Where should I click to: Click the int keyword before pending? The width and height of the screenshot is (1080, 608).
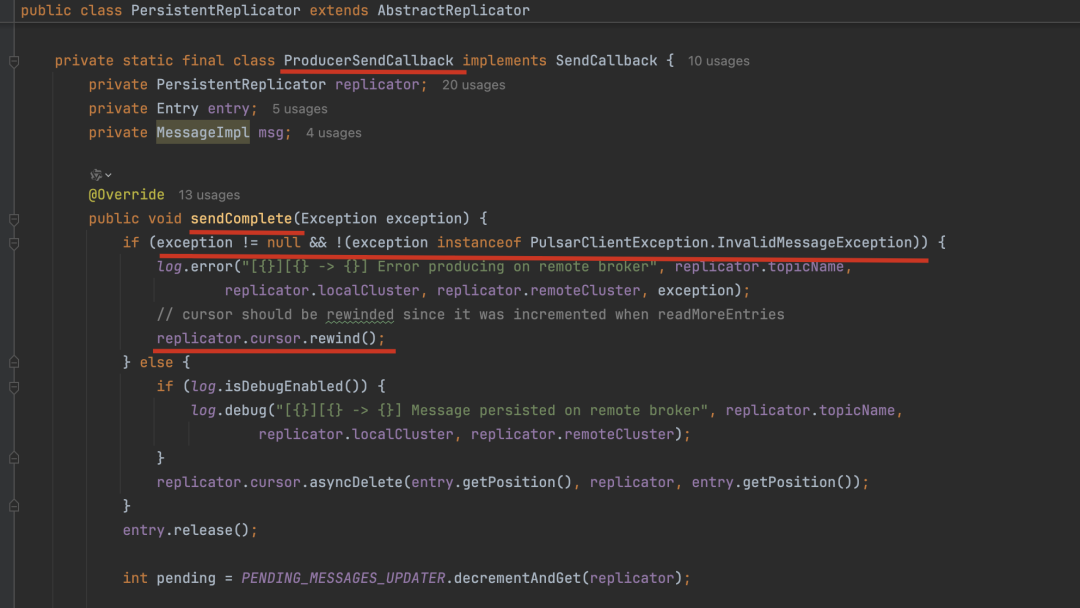pyautogui.click(x=135, y=578)
